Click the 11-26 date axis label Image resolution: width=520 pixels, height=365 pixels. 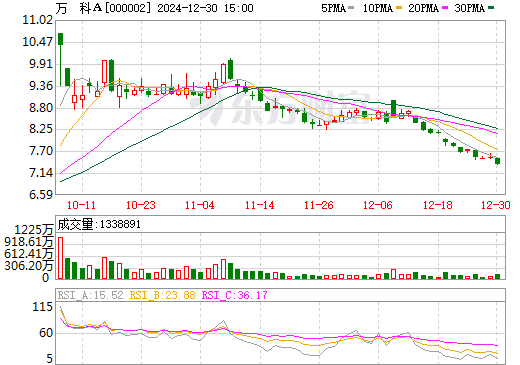click(x=319, y=205)
